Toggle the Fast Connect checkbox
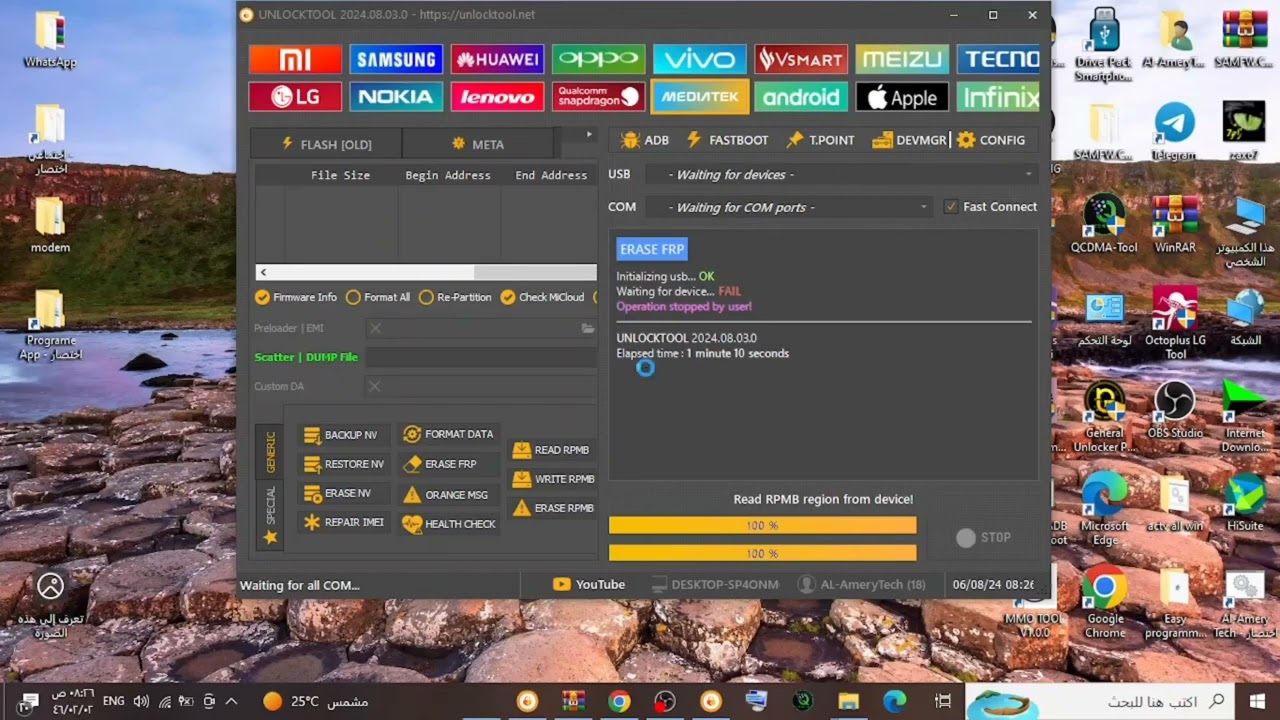 [x=991, y=207]
